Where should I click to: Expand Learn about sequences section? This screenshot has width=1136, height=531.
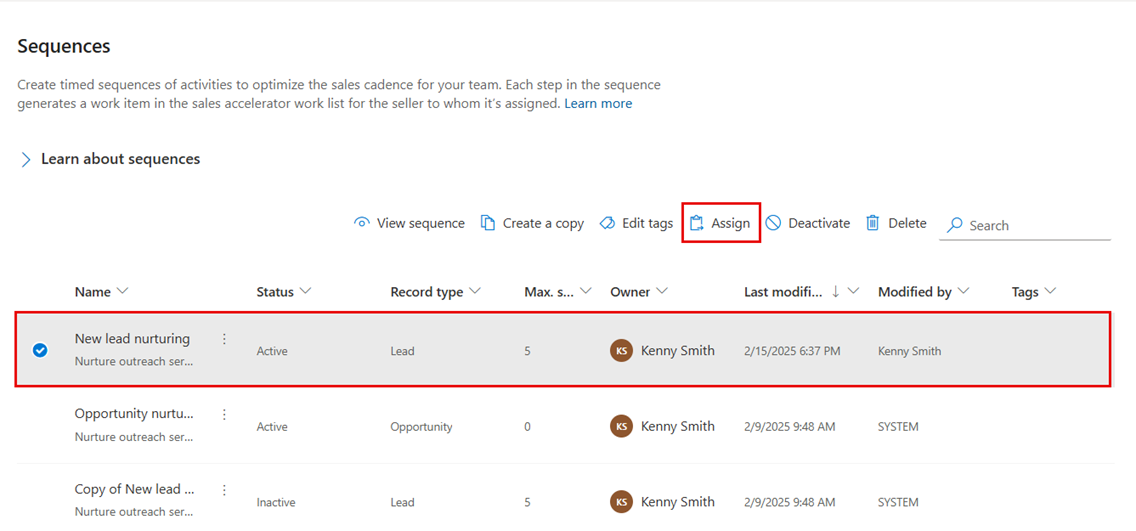[x=26, y=159]
